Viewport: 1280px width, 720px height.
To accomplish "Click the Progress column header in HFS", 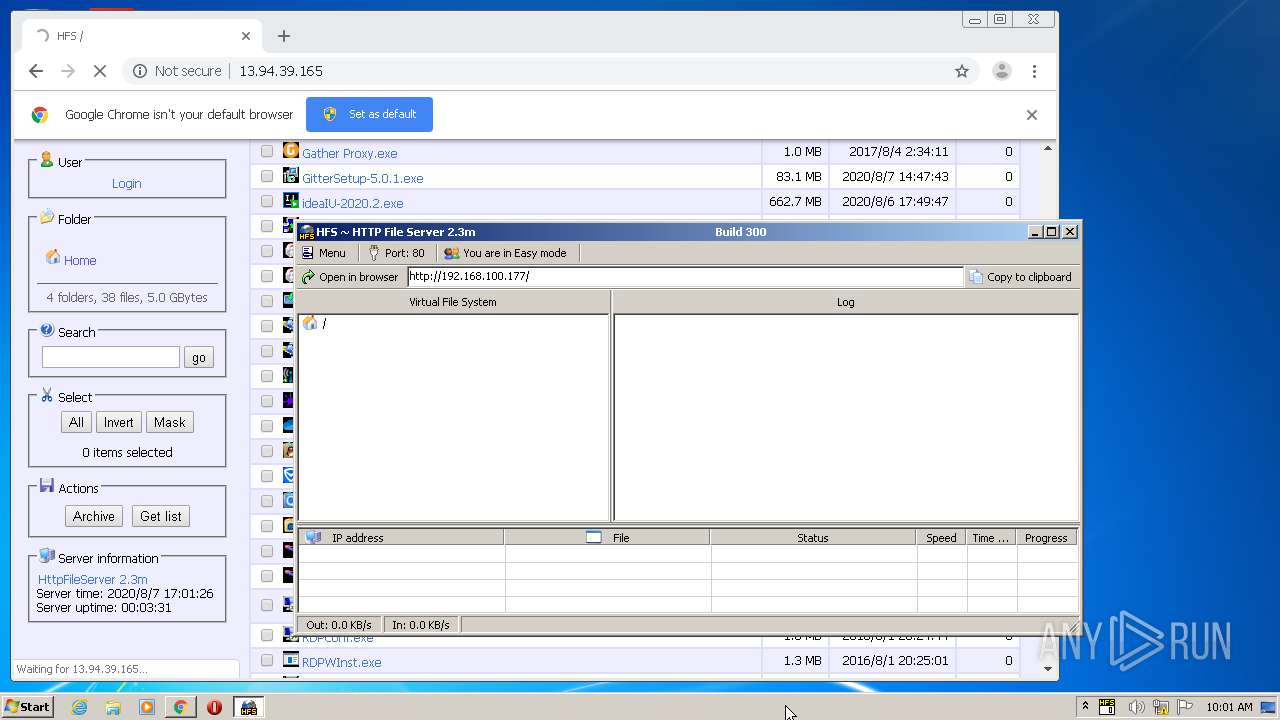I will [1046, 538].
